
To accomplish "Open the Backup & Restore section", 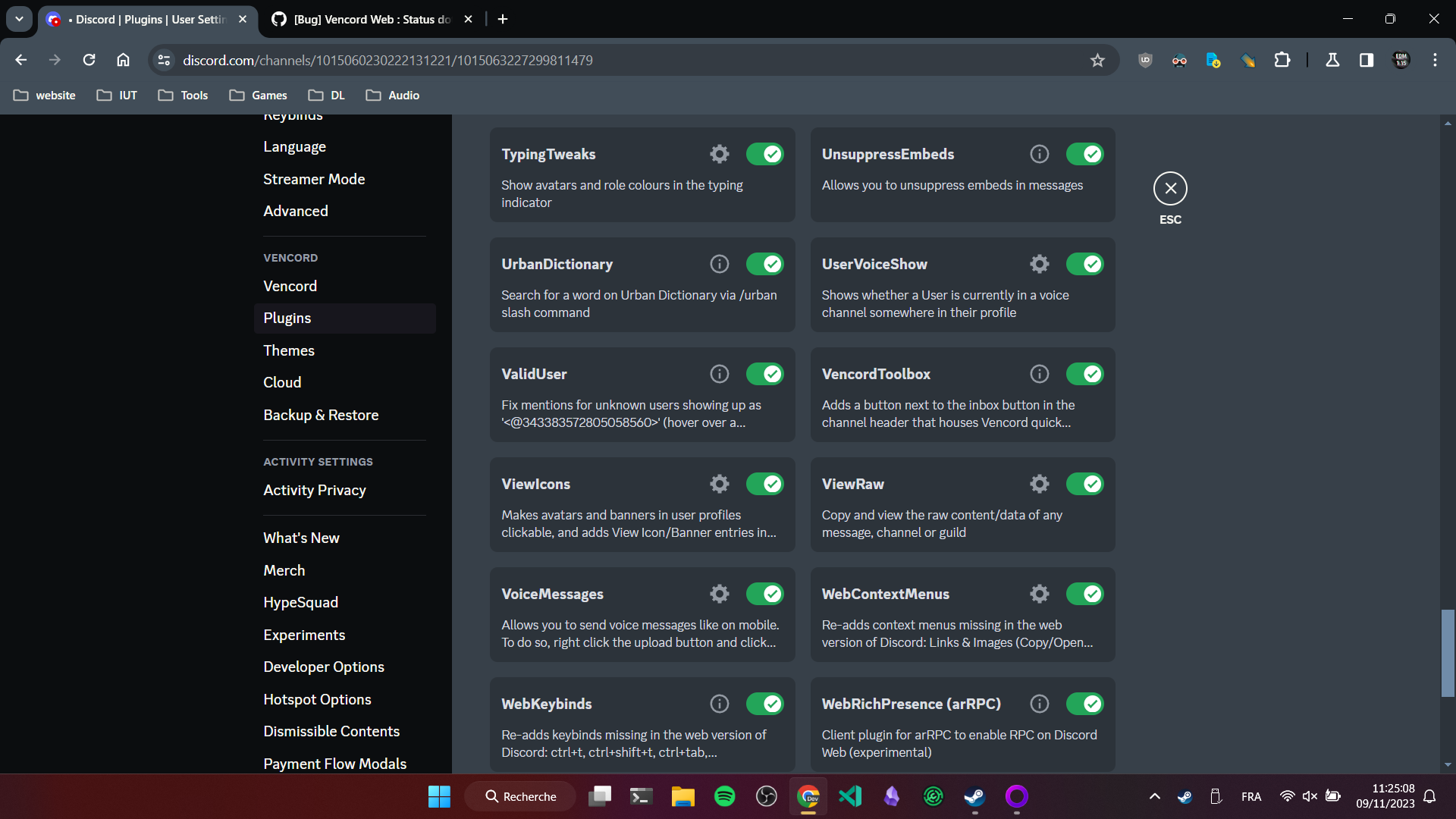I will [321, 415].
